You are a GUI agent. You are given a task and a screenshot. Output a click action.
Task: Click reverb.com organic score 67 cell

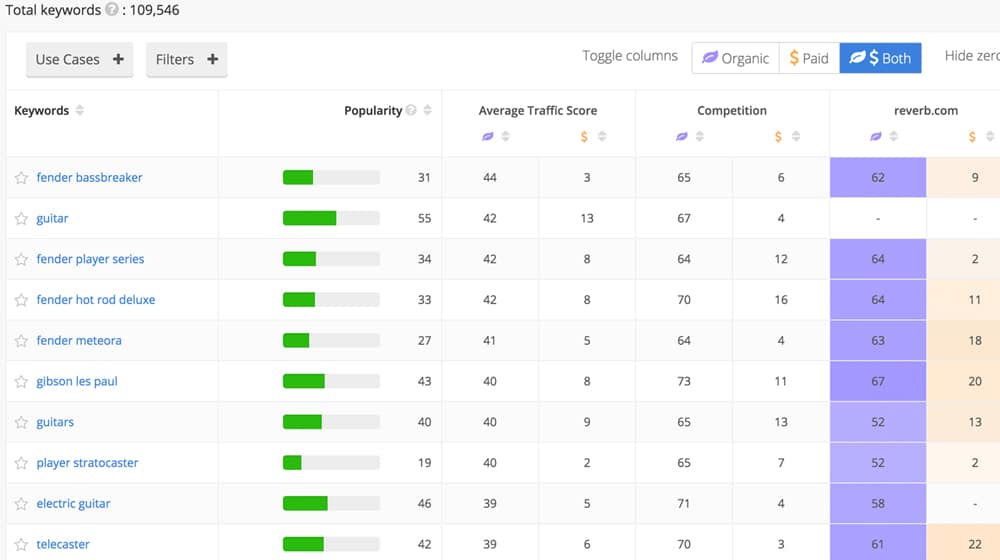(878, 381)
